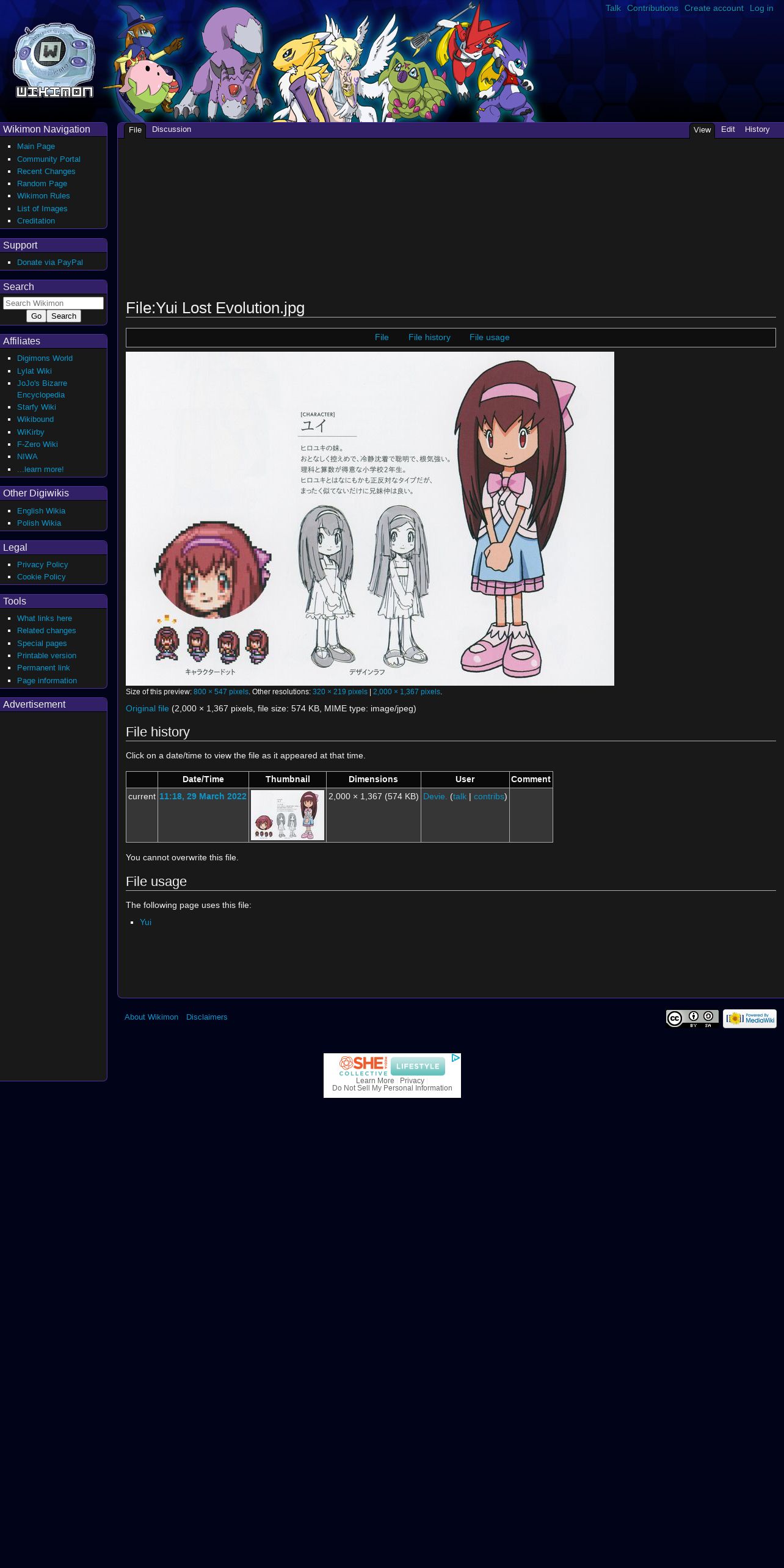Screen dimensions: 784x1568
Task: Switch to the Discussion tab
Action: (172, 129)
